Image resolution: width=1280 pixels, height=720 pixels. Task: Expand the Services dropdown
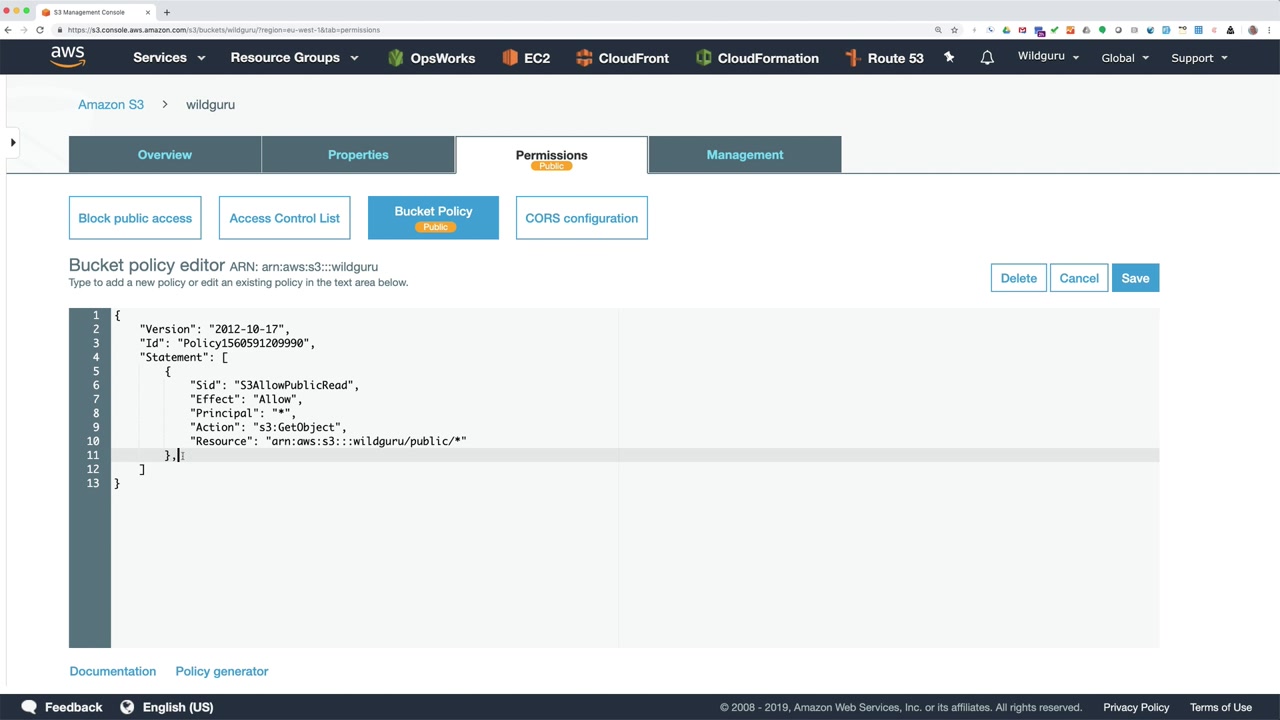point(169,58)
